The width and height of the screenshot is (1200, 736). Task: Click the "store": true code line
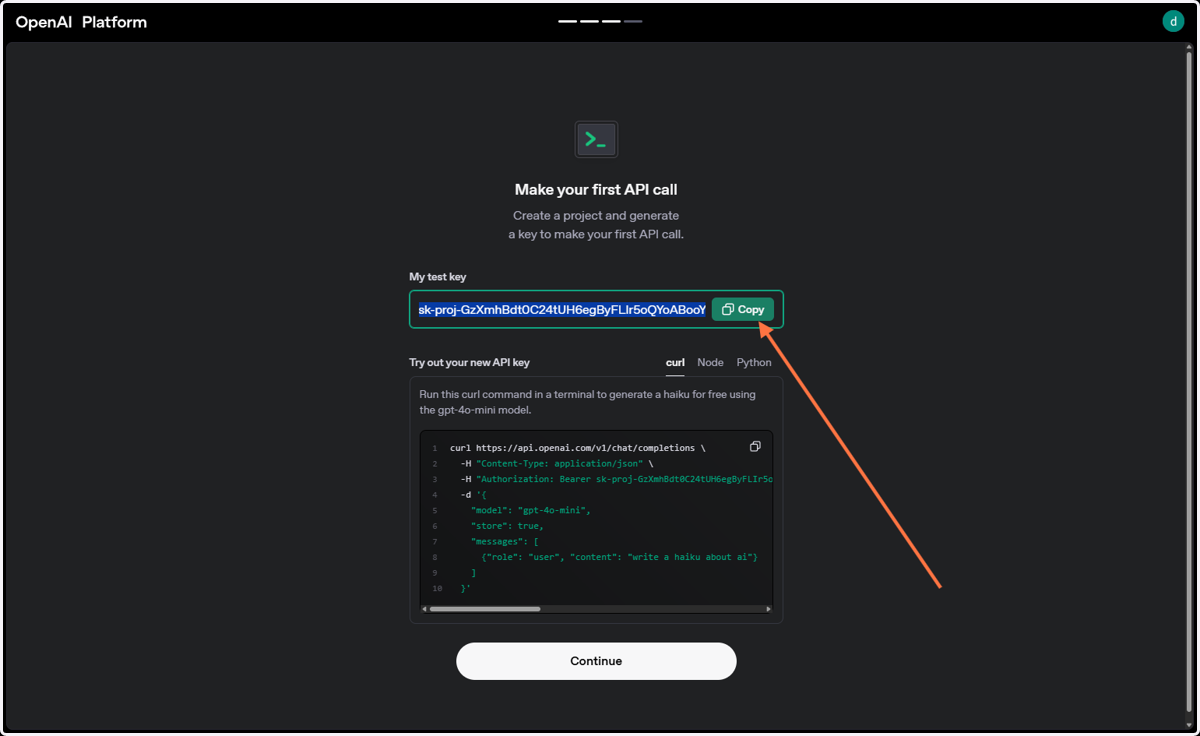(507, 526)
